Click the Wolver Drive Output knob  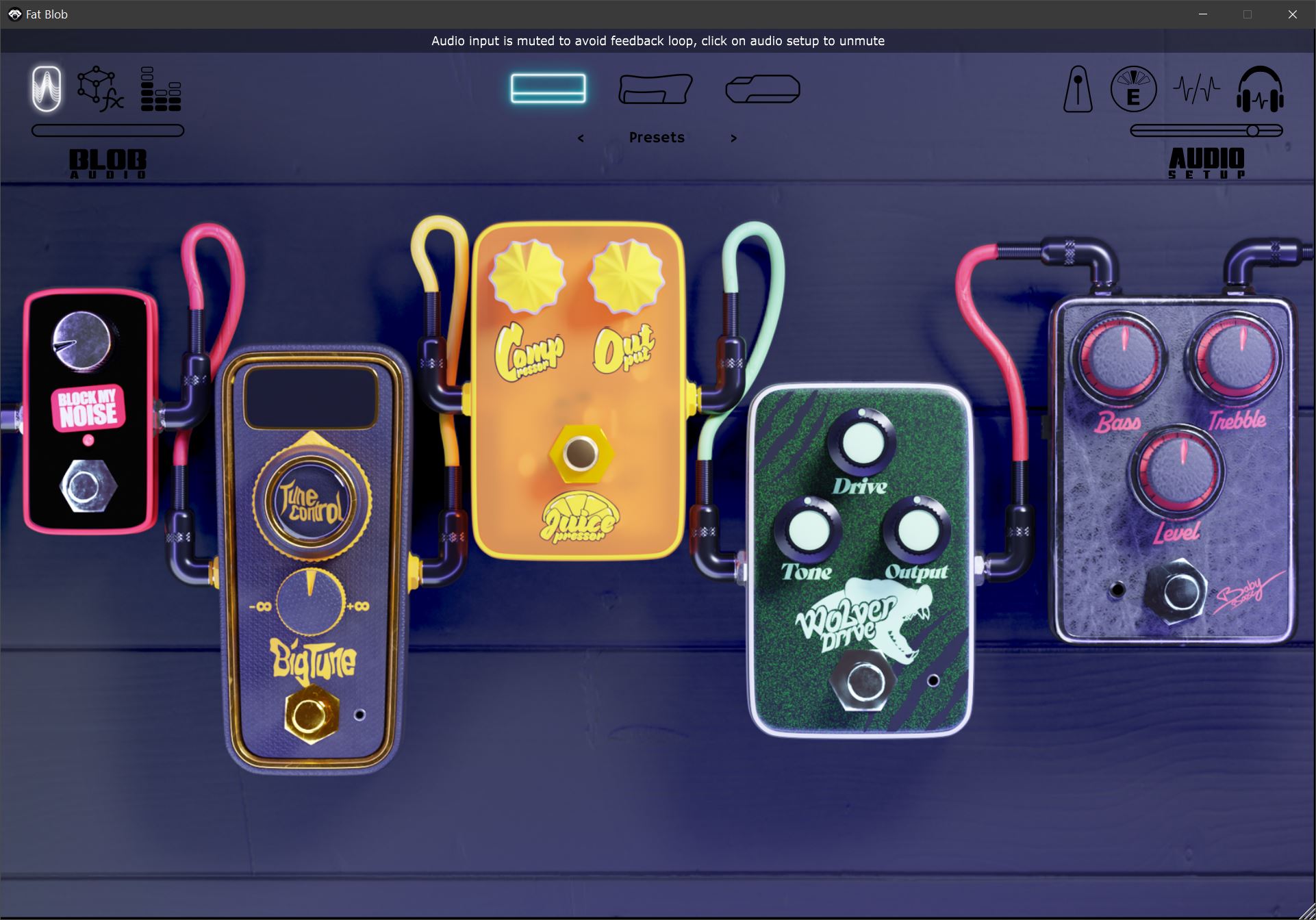pos(916,531)
